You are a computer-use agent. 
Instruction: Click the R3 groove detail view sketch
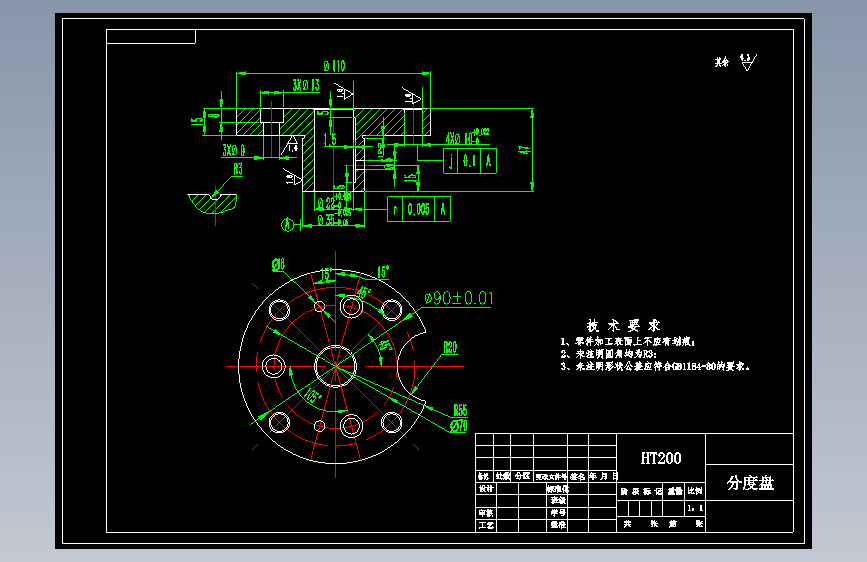point(213,202)
